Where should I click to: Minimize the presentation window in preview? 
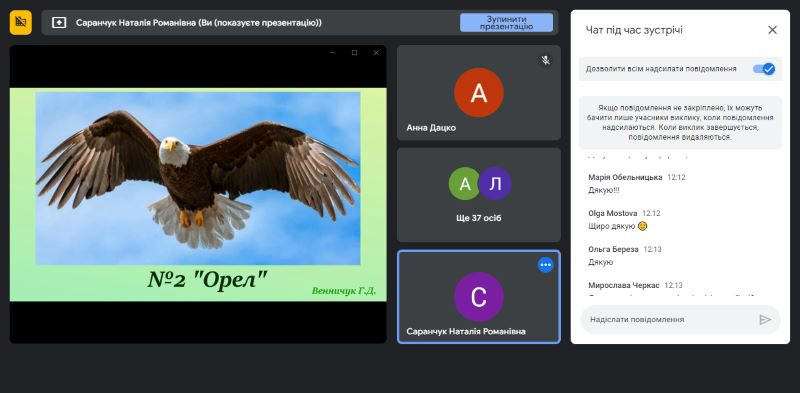click(333, 53)
